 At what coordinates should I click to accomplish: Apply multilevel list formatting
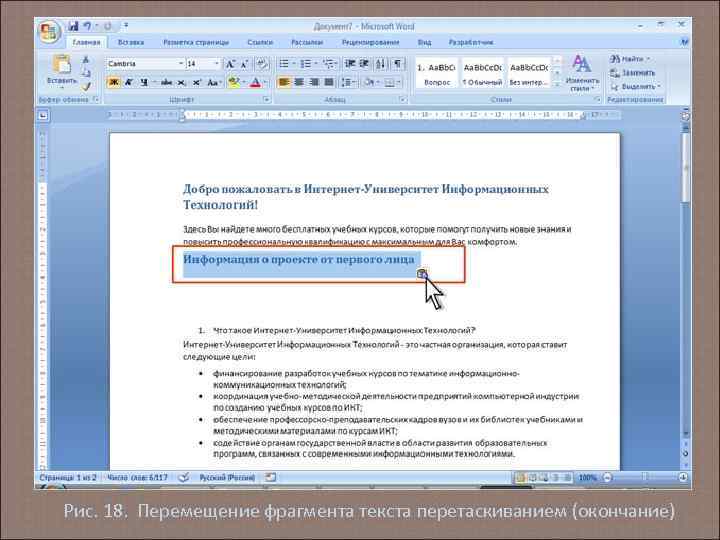[328, 64]
